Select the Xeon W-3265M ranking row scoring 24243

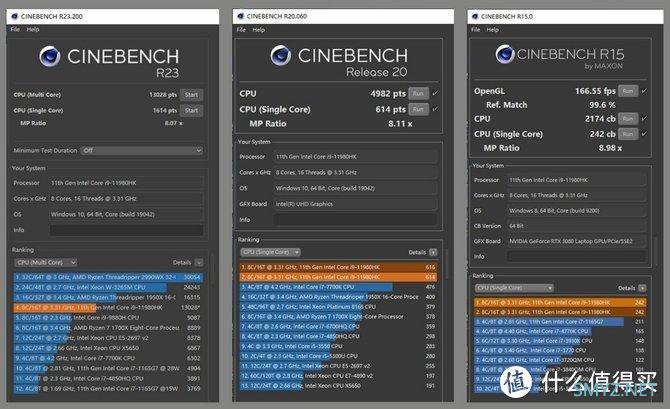[x=108, y=287]
